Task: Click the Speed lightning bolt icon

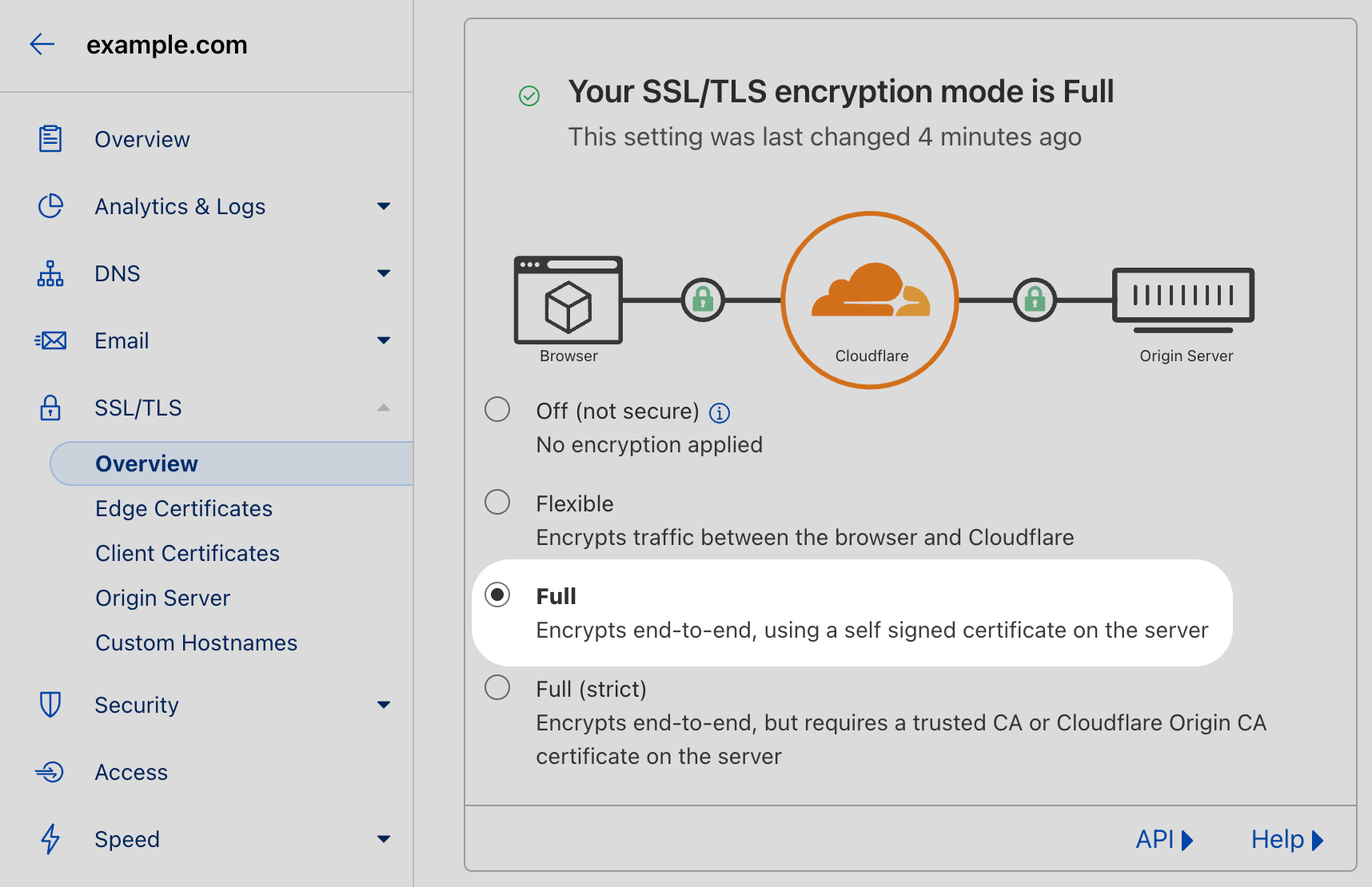Action: [50, 839]
